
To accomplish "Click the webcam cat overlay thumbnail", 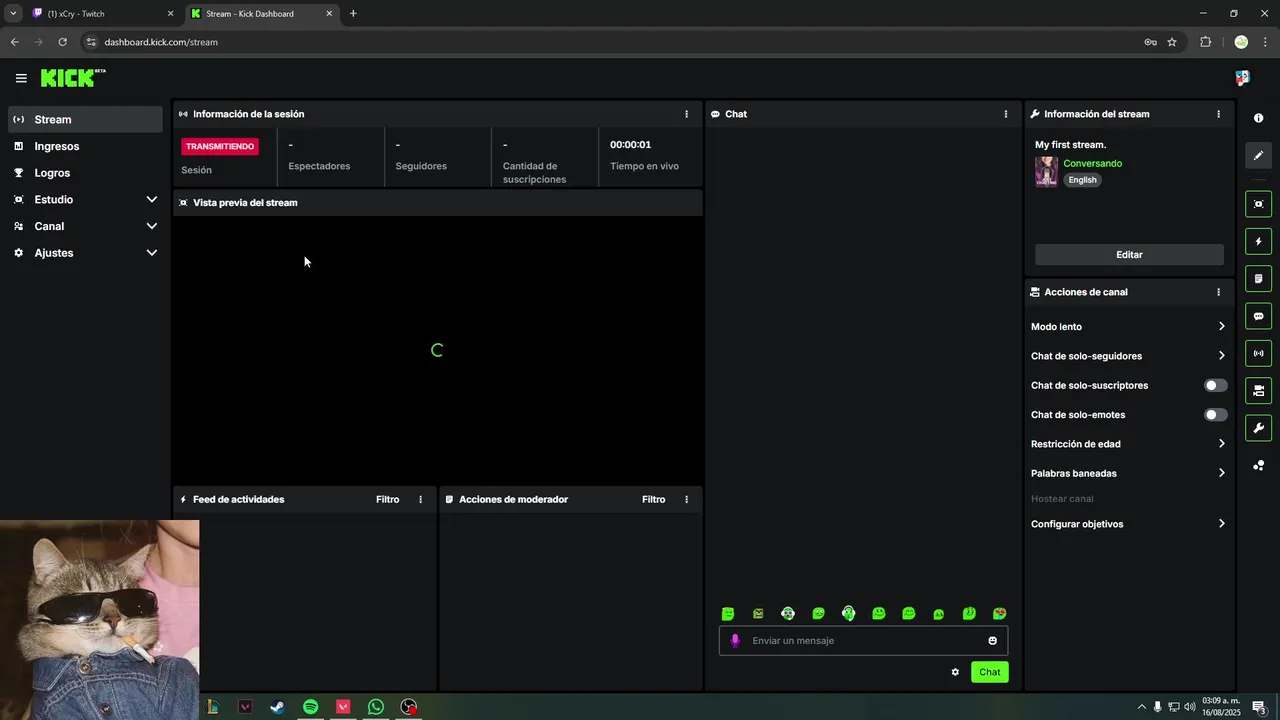I will 100,620.
